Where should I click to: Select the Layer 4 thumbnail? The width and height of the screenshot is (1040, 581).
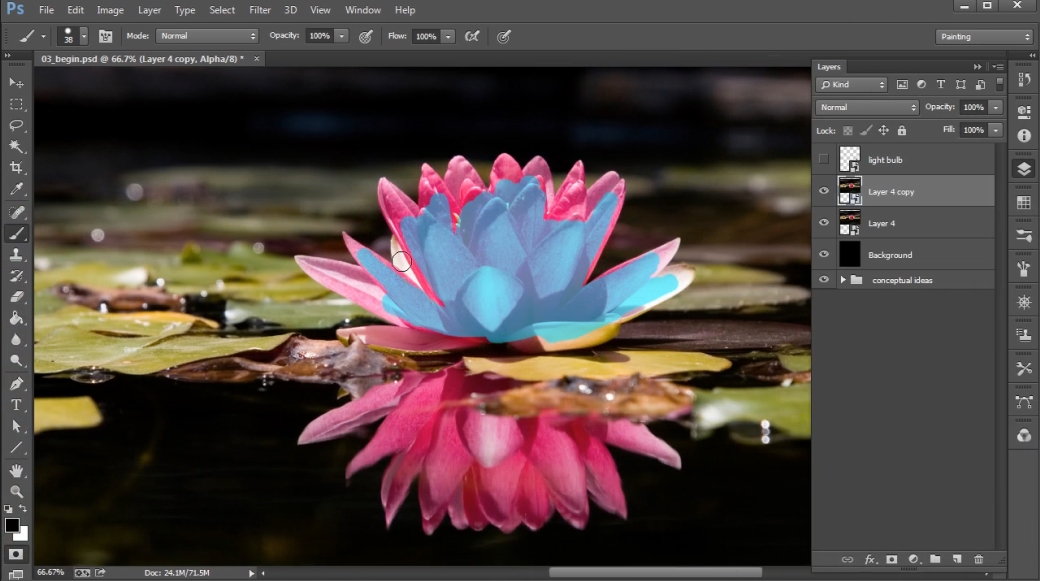click(850, 223)
